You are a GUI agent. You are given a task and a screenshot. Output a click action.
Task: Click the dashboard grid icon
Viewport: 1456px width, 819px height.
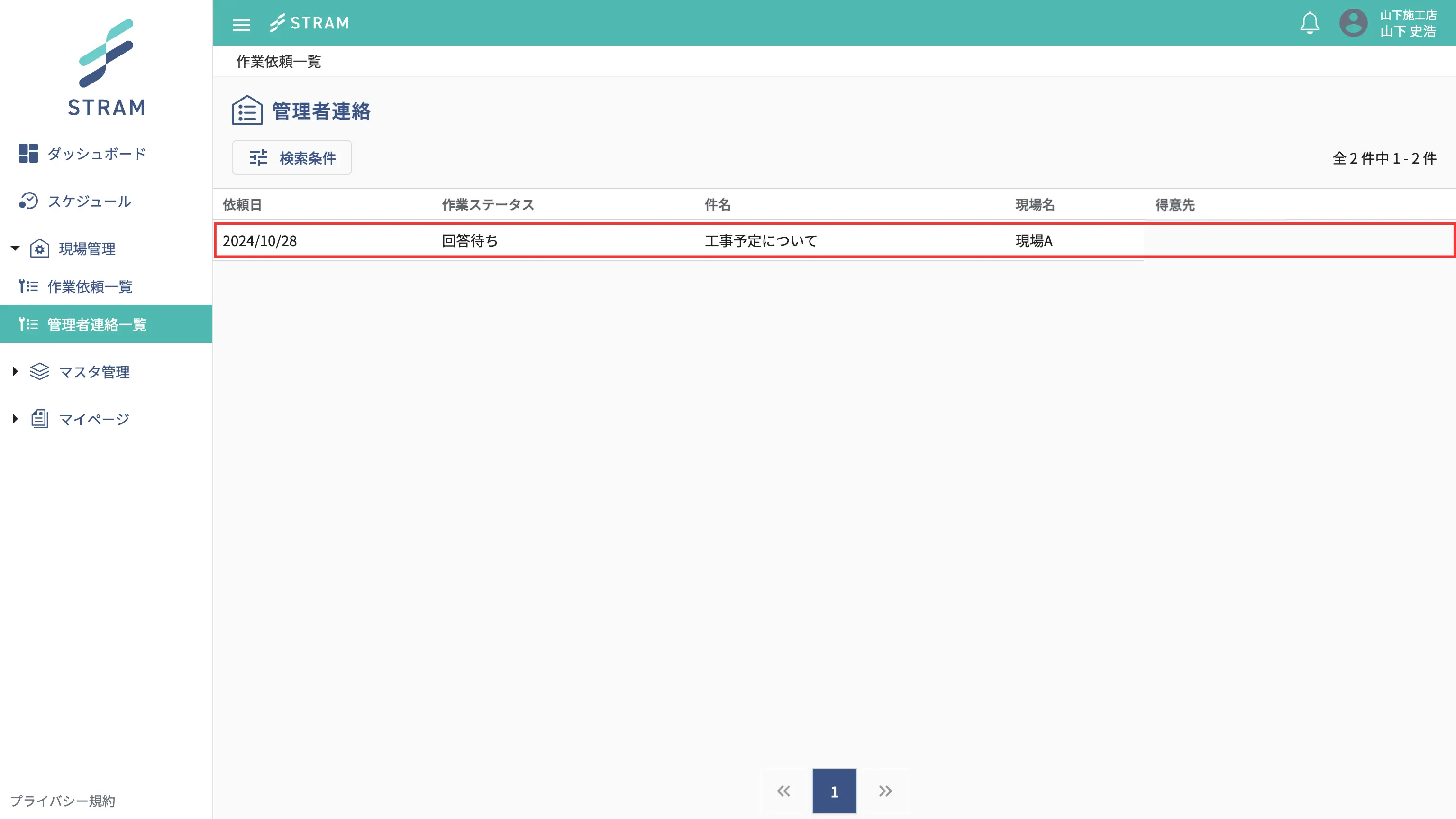click(x=27, y=153)
